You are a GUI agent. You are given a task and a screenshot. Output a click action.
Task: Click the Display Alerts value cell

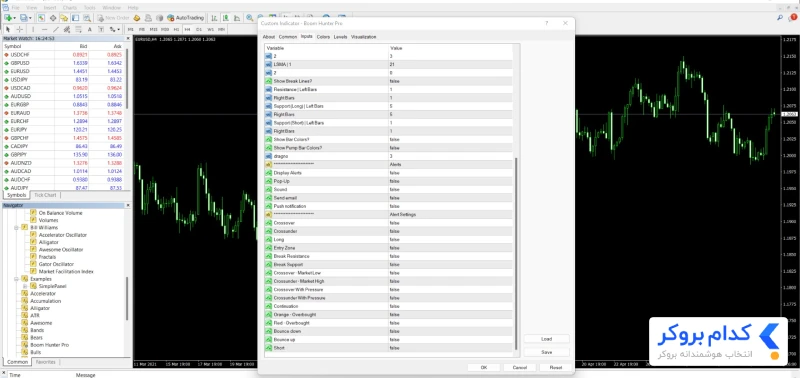point(451,173)
